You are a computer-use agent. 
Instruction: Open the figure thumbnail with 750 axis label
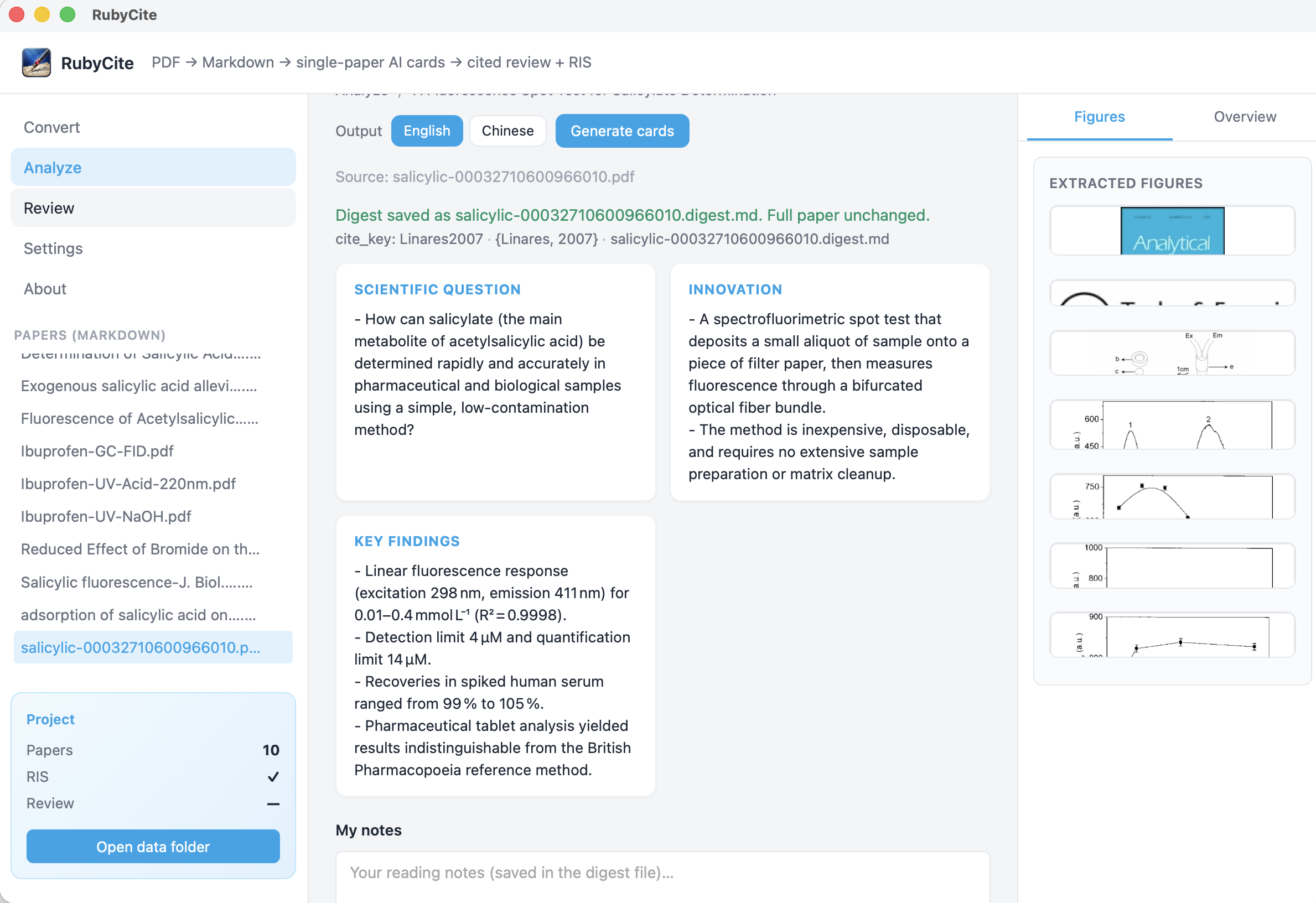pos(1172,496)
